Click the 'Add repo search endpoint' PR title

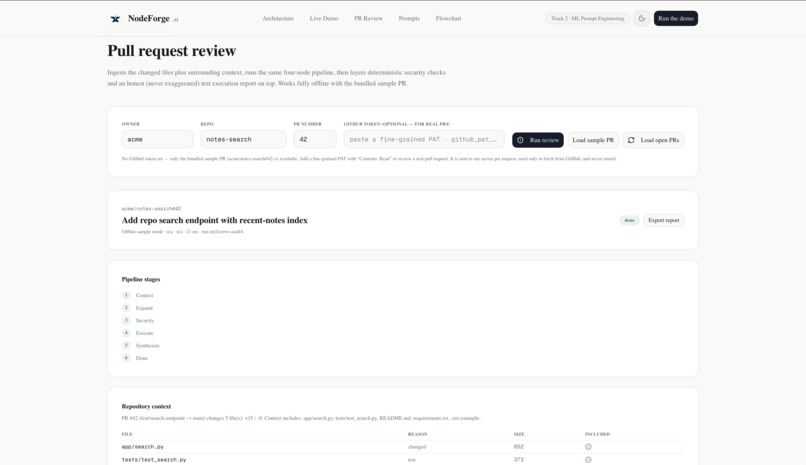[214, 220]
